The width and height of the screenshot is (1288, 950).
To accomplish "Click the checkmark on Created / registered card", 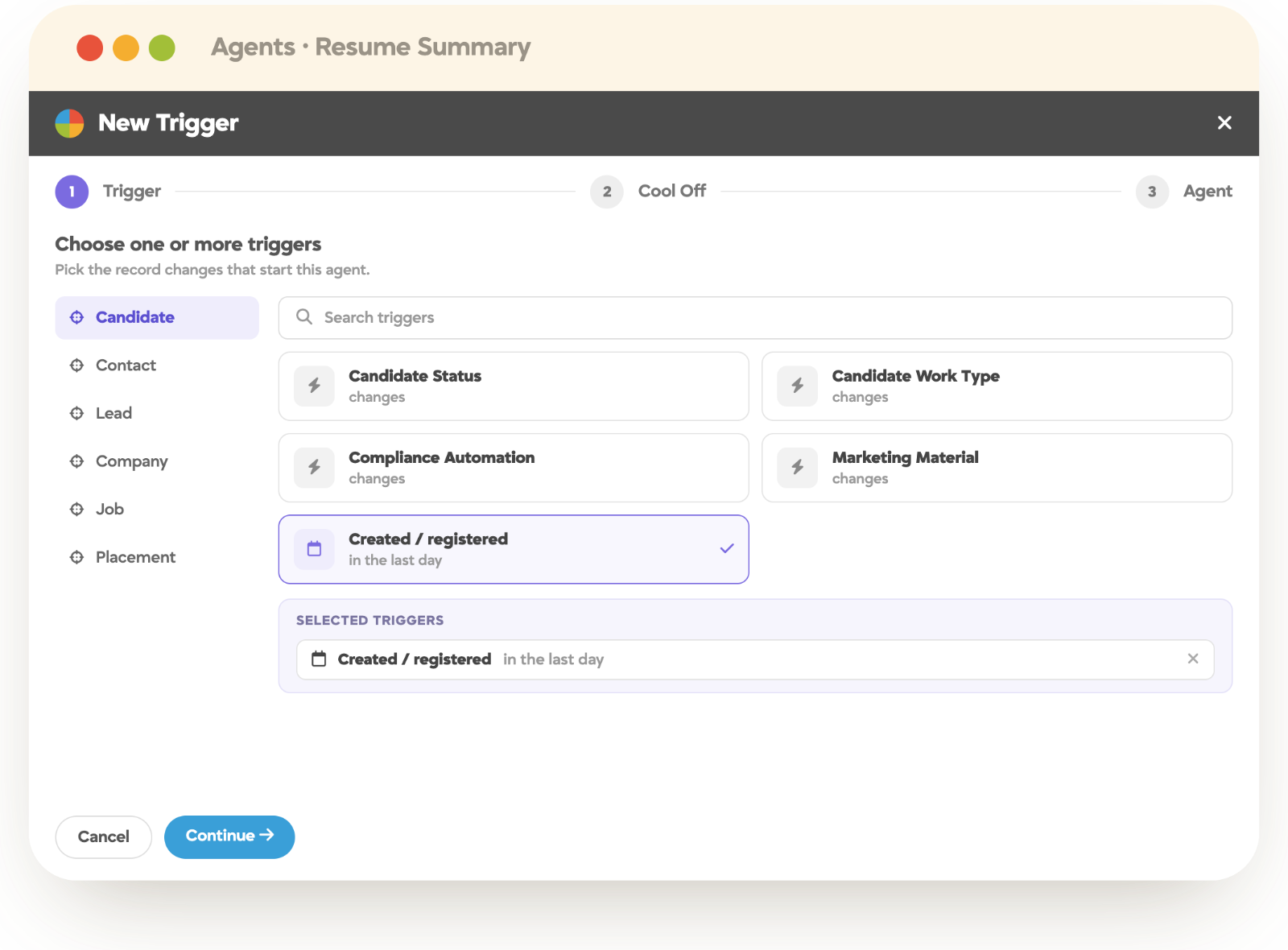I will click(727, 548).
